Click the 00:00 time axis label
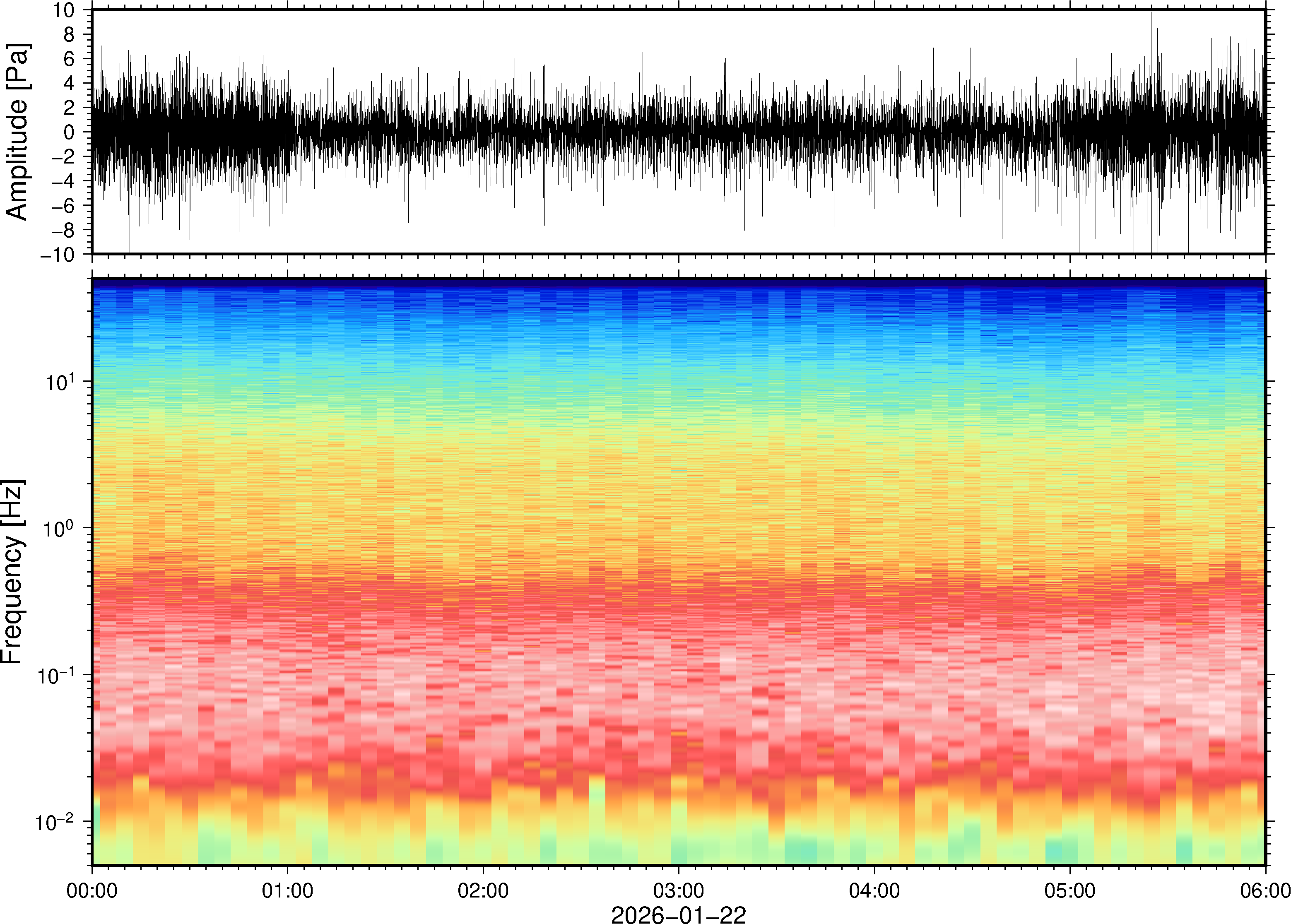Image resolution: width=1291 pixels, height=924 pixels. [92, 890]
